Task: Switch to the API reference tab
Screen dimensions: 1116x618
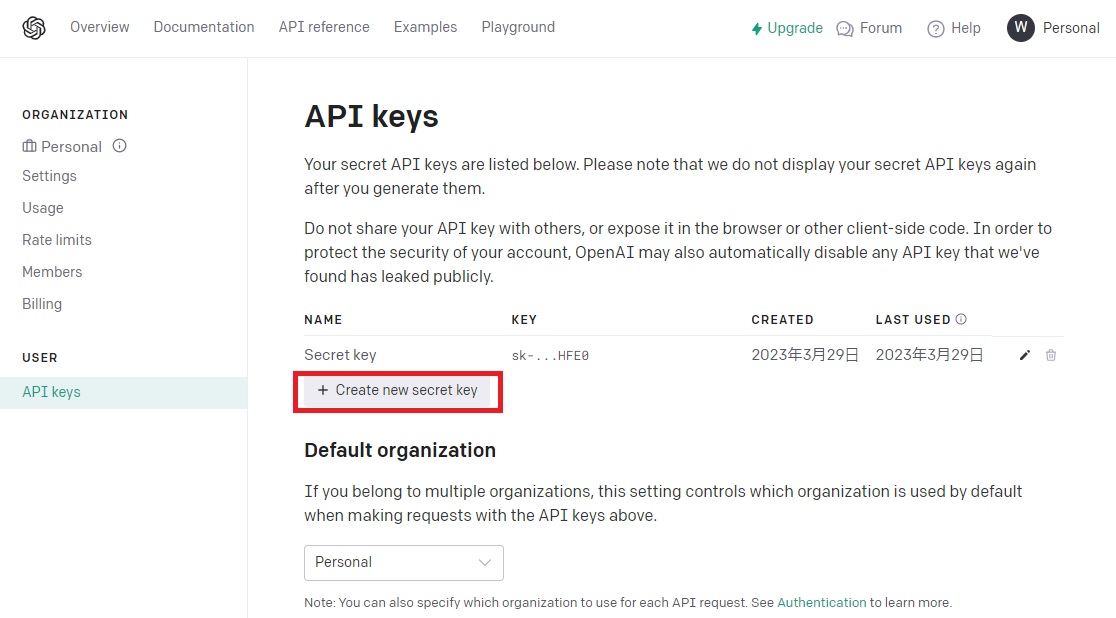Action: coord(323,27)
